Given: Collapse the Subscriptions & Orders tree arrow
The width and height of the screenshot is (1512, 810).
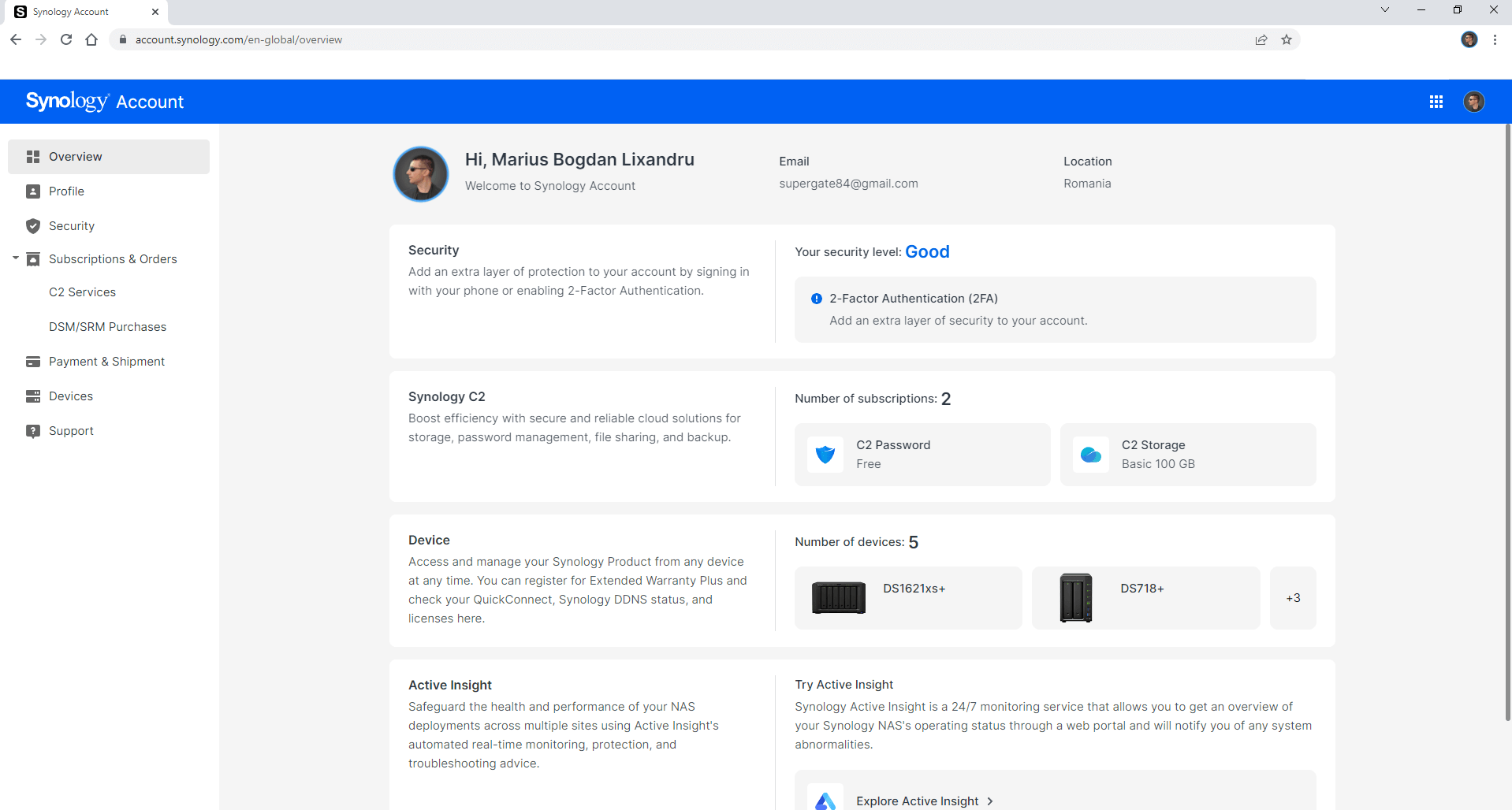Looking at the screenshot, I should (15, 258).
